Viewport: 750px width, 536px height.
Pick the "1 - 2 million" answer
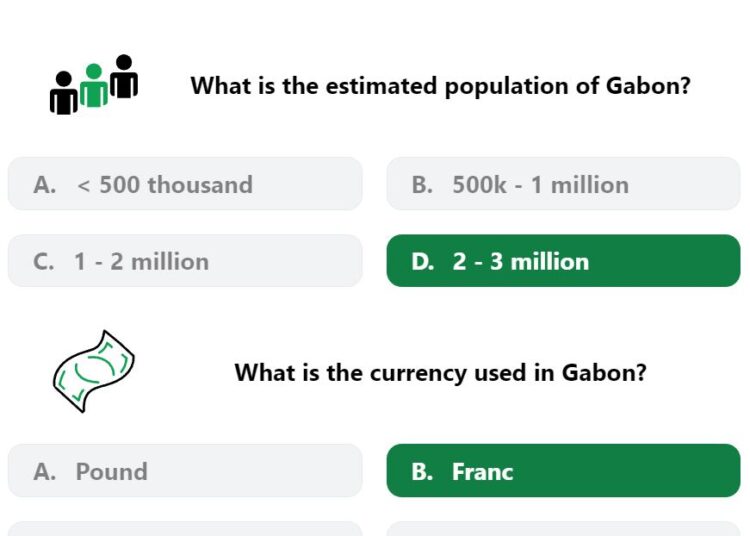coord(185,261)
